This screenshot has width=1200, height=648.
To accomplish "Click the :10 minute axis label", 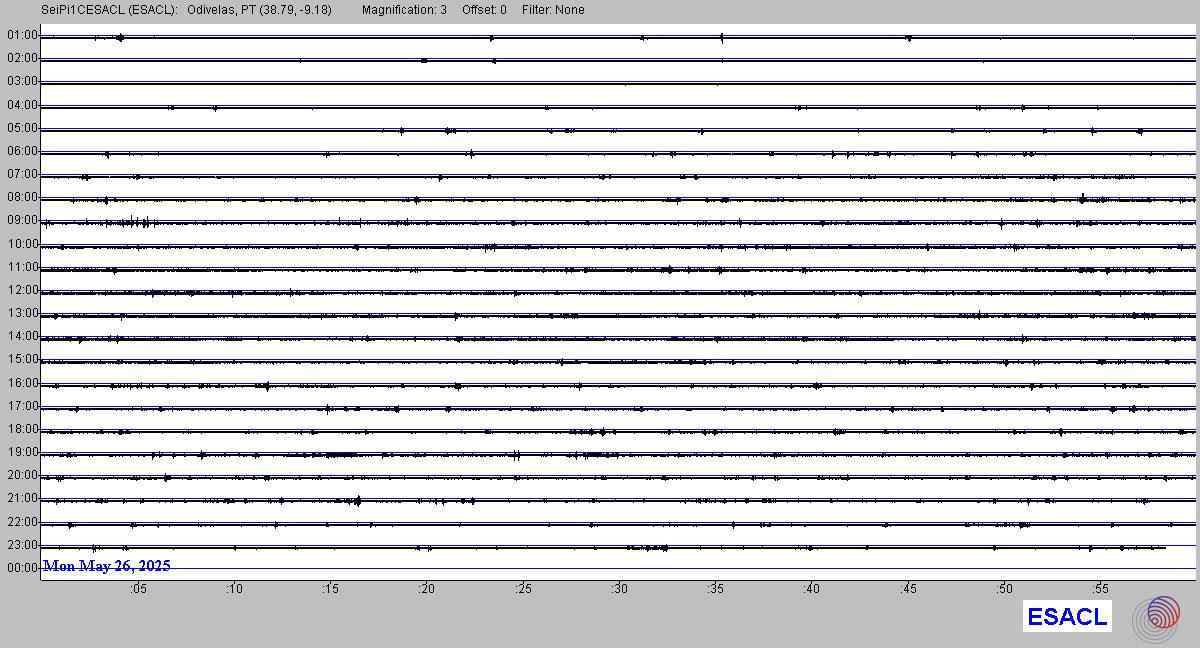I will [233, 589].
